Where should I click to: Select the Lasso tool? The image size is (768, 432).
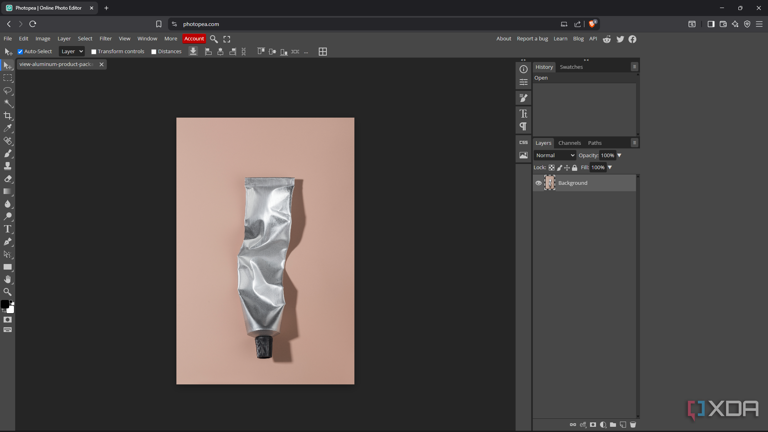(7, 91)
